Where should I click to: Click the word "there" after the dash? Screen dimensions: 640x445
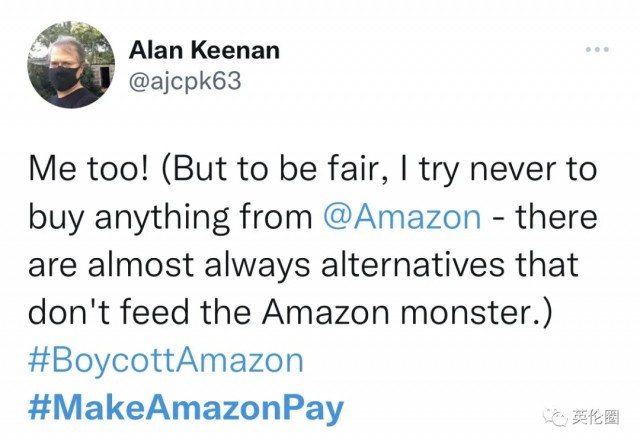(x=556, y=217)
